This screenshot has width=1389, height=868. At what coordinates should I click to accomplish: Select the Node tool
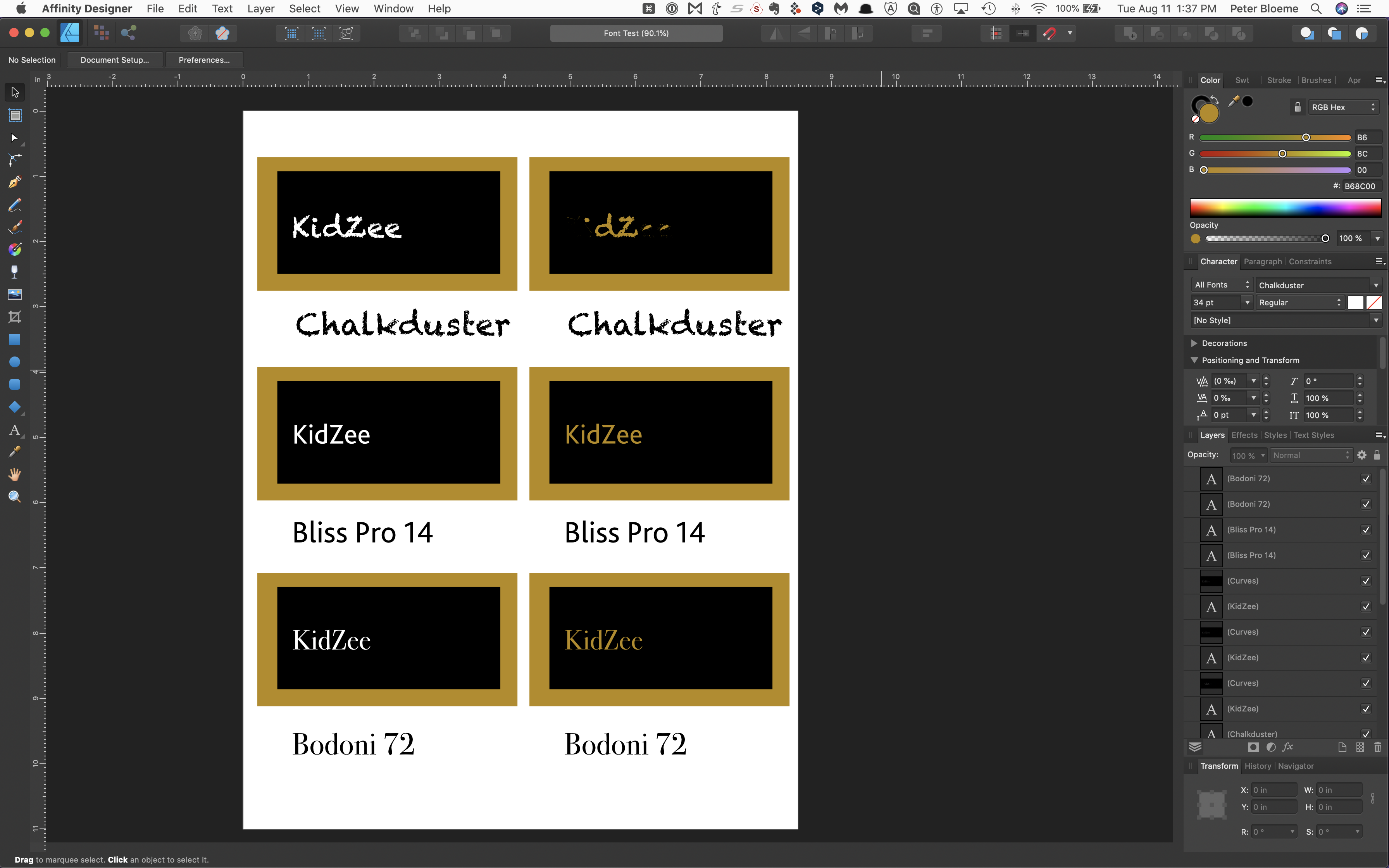click(15, 138)
